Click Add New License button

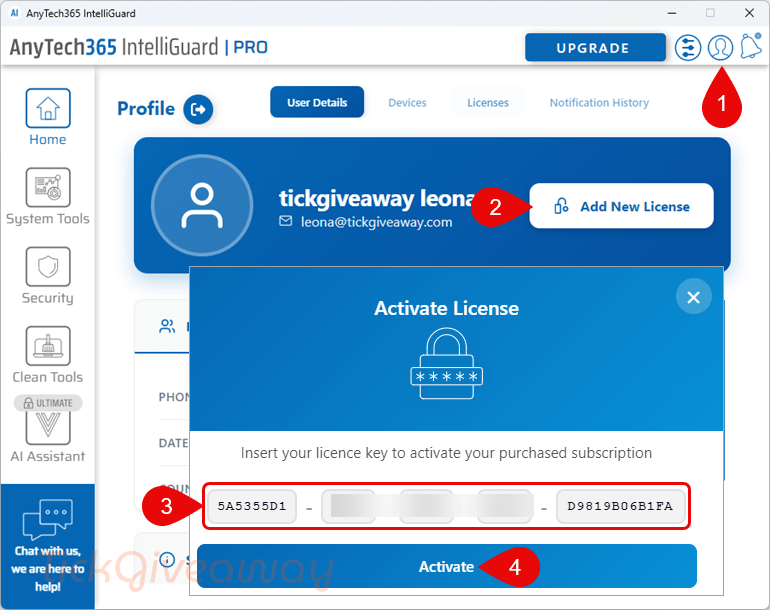coord(621,206)
